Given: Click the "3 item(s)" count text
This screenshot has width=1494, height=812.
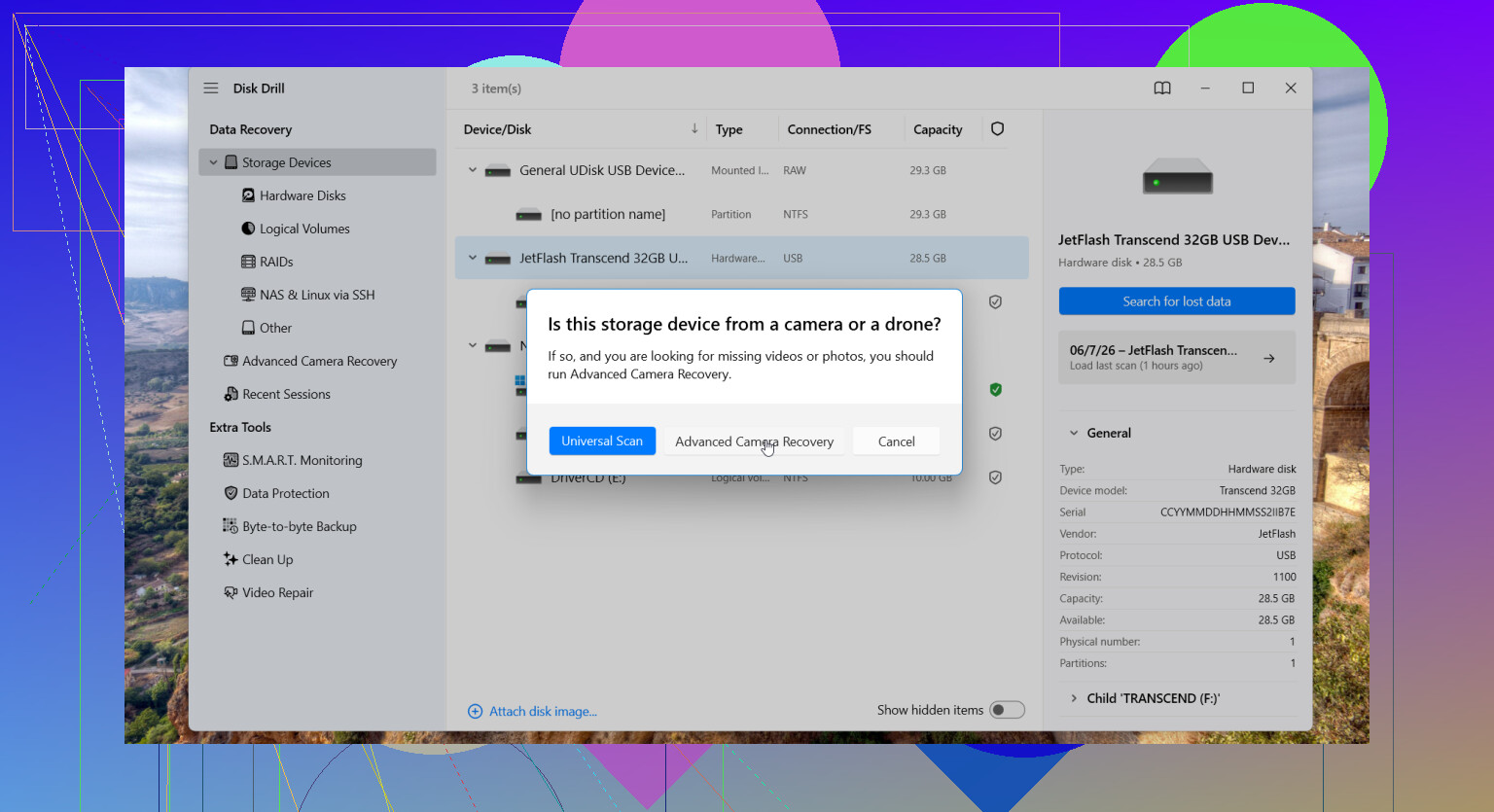Looking at the screenshot, I should pos(496,88).
